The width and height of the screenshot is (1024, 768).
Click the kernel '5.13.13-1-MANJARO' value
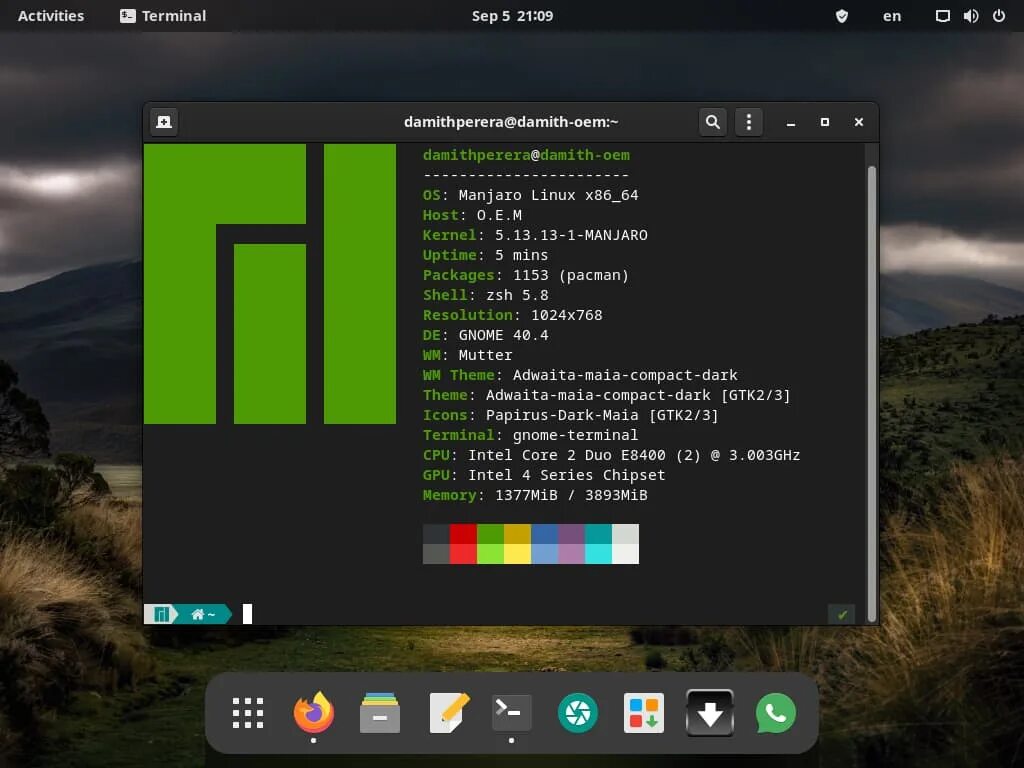571,235
